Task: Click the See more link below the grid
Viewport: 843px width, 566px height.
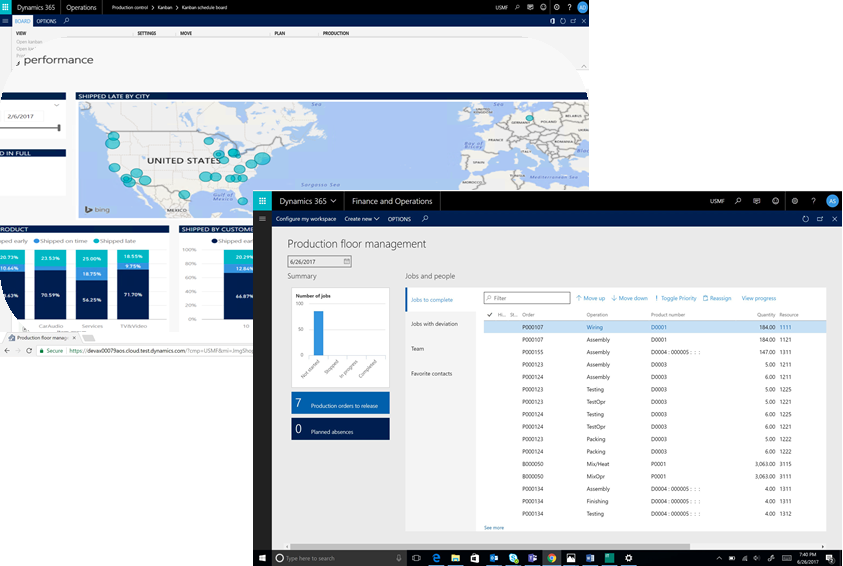Action: (494, 527)
